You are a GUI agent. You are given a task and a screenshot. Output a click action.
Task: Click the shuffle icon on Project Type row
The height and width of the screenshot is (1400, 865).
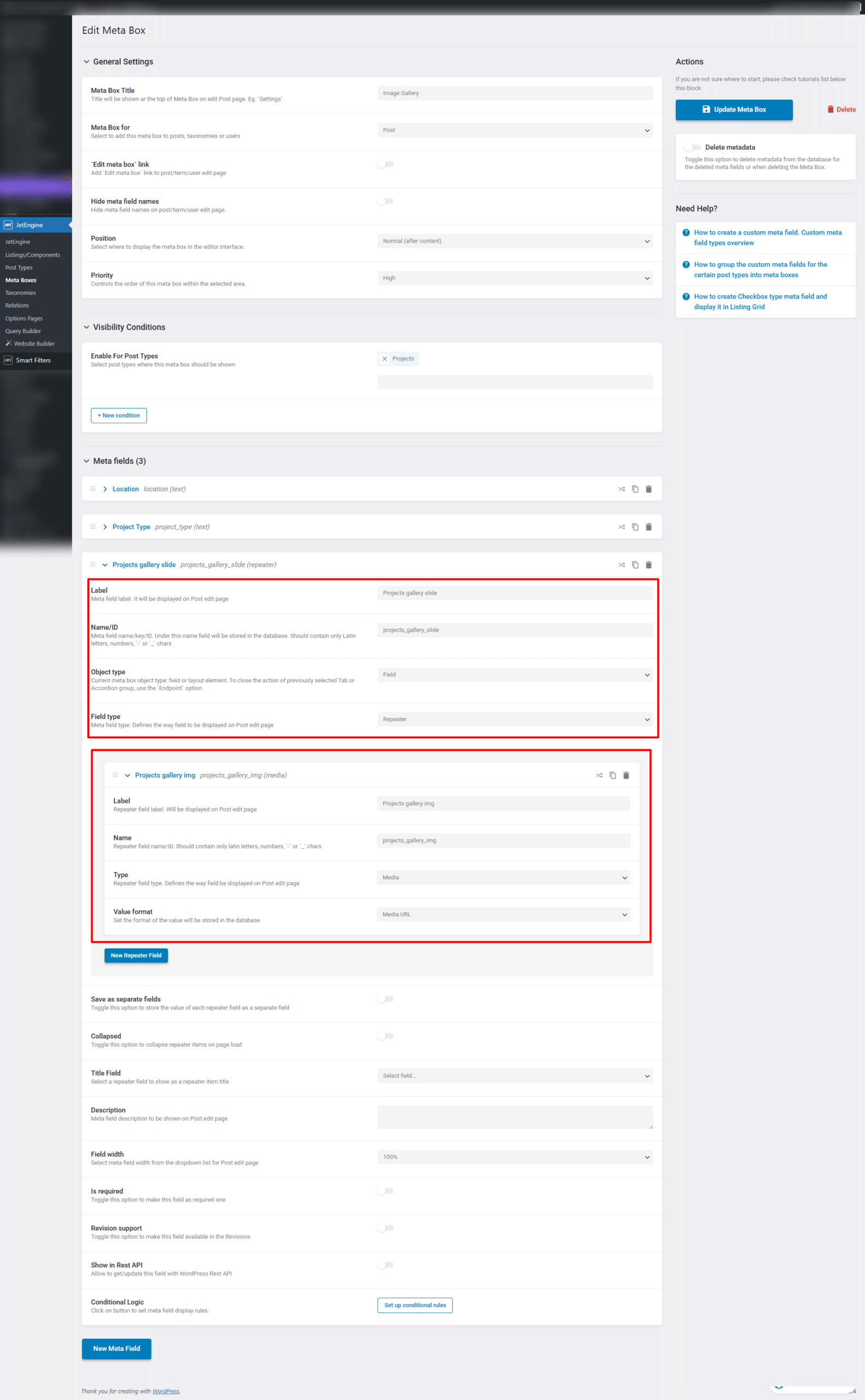pyautogui.click(x=621, y=526)
